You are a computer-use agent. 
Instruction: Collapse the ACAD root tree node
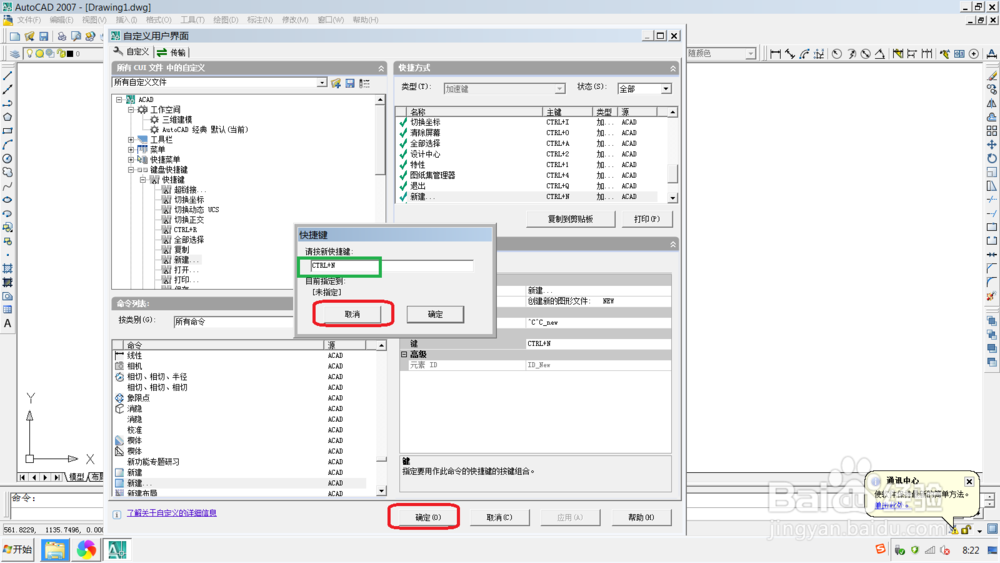[x=119, y=99]
